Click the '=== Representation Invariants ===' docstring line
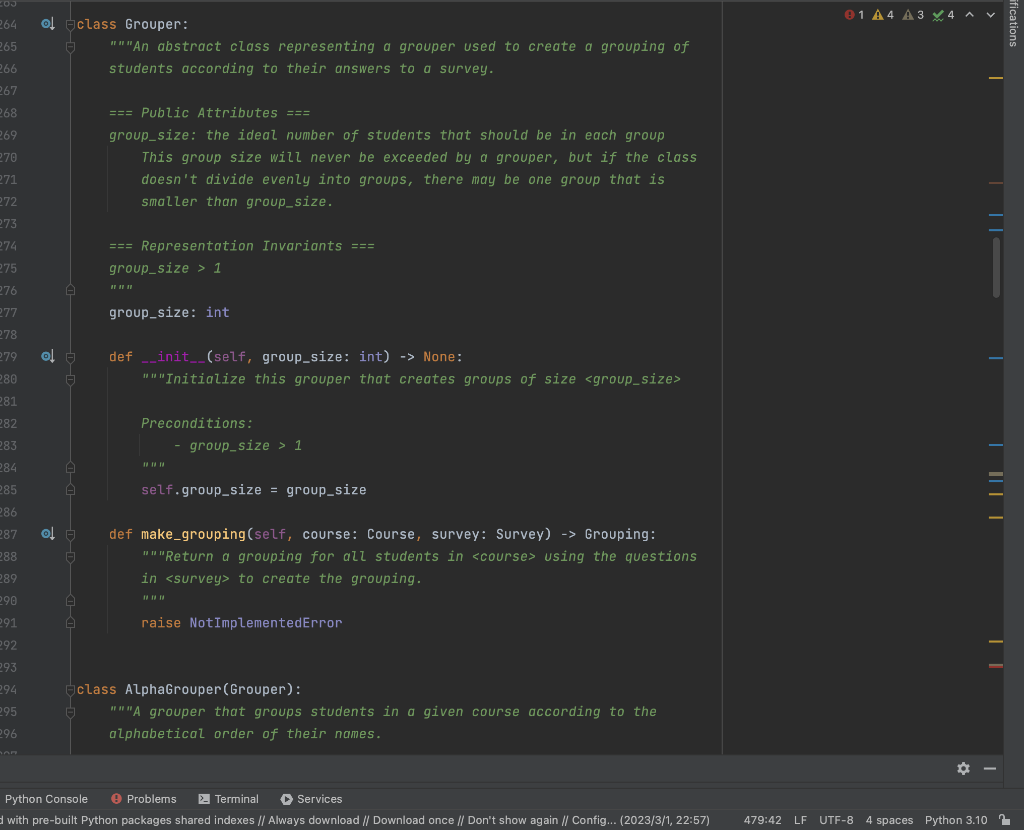1024x830 pixels. coord(242,246)
